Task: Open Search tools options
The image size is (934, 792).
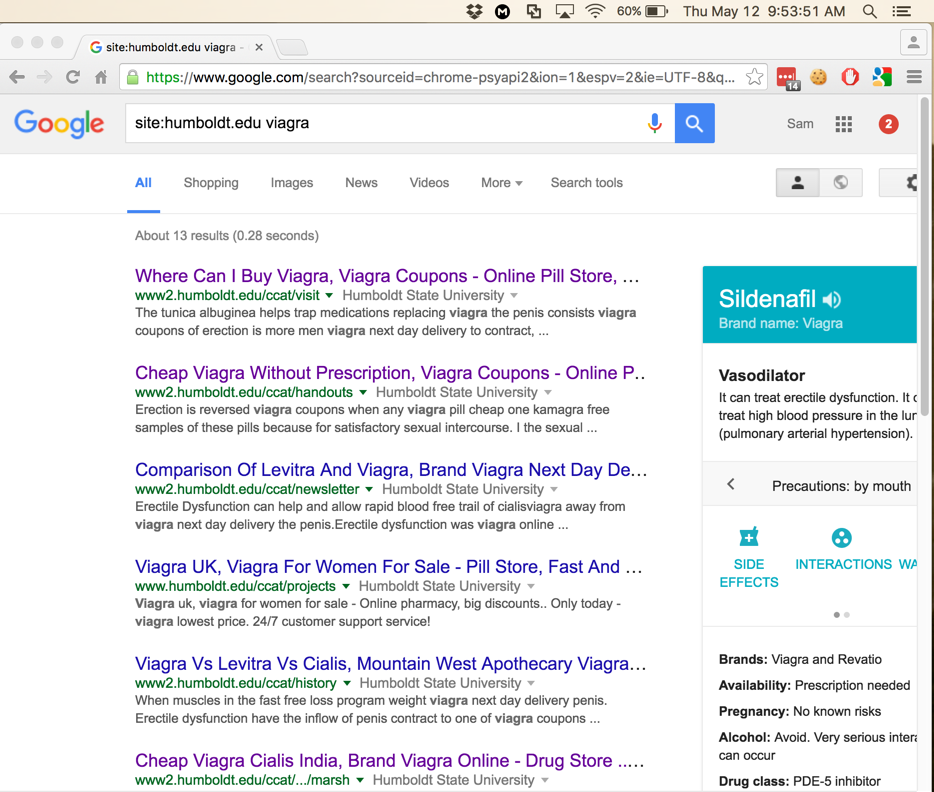Action: pyautogui.click(x=586, y=183)
